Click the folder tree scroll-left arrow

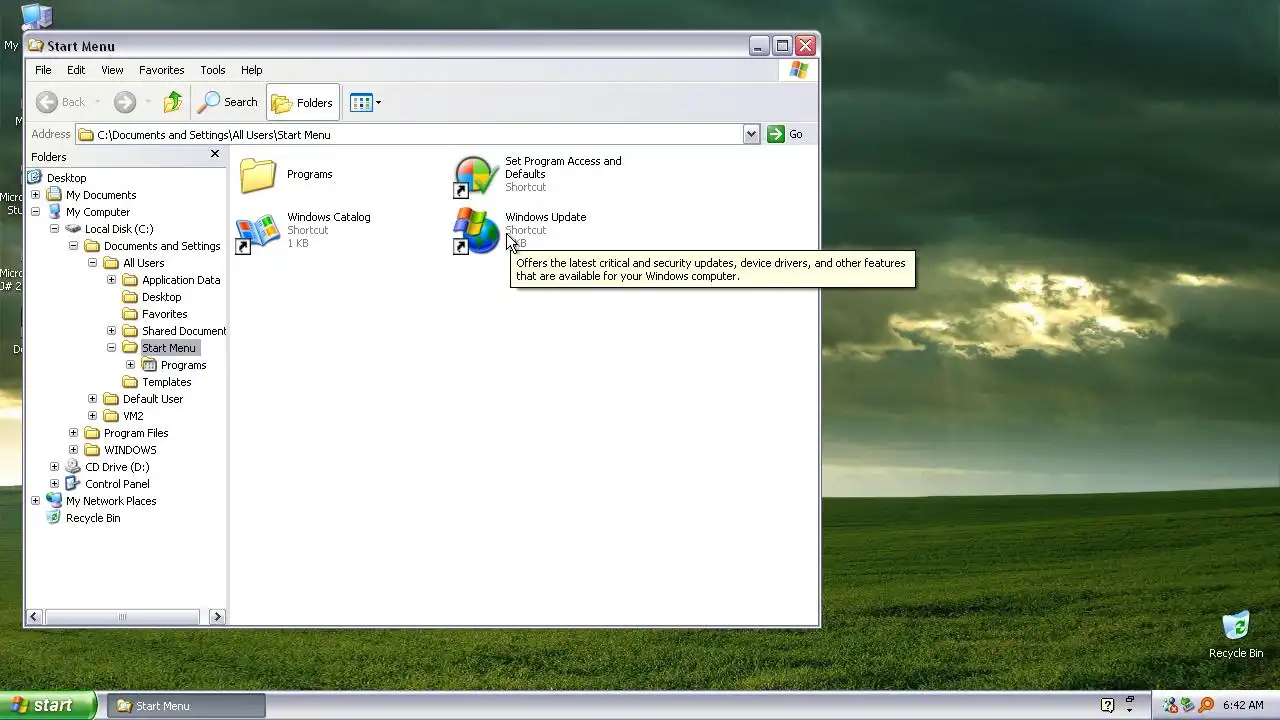click(34, 617)
